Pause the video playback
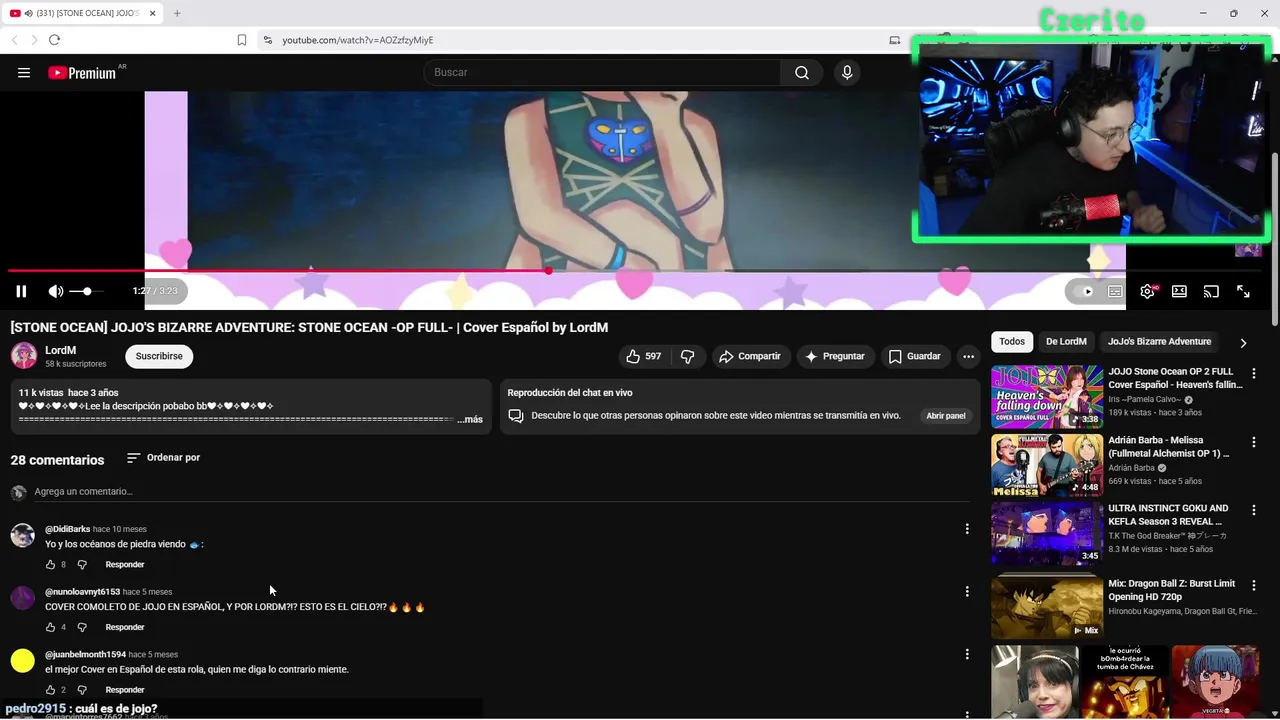1280x720 pixels. point(21,291)
